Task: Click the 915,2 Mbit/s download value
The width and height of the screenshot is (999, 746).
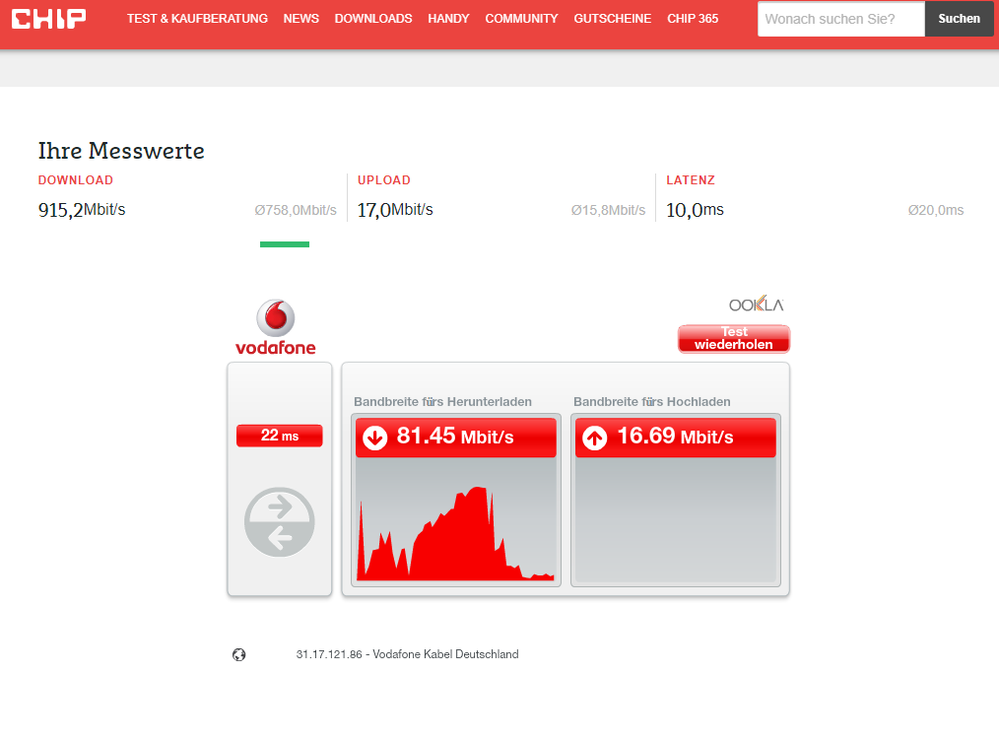Action: click(82, 210)
